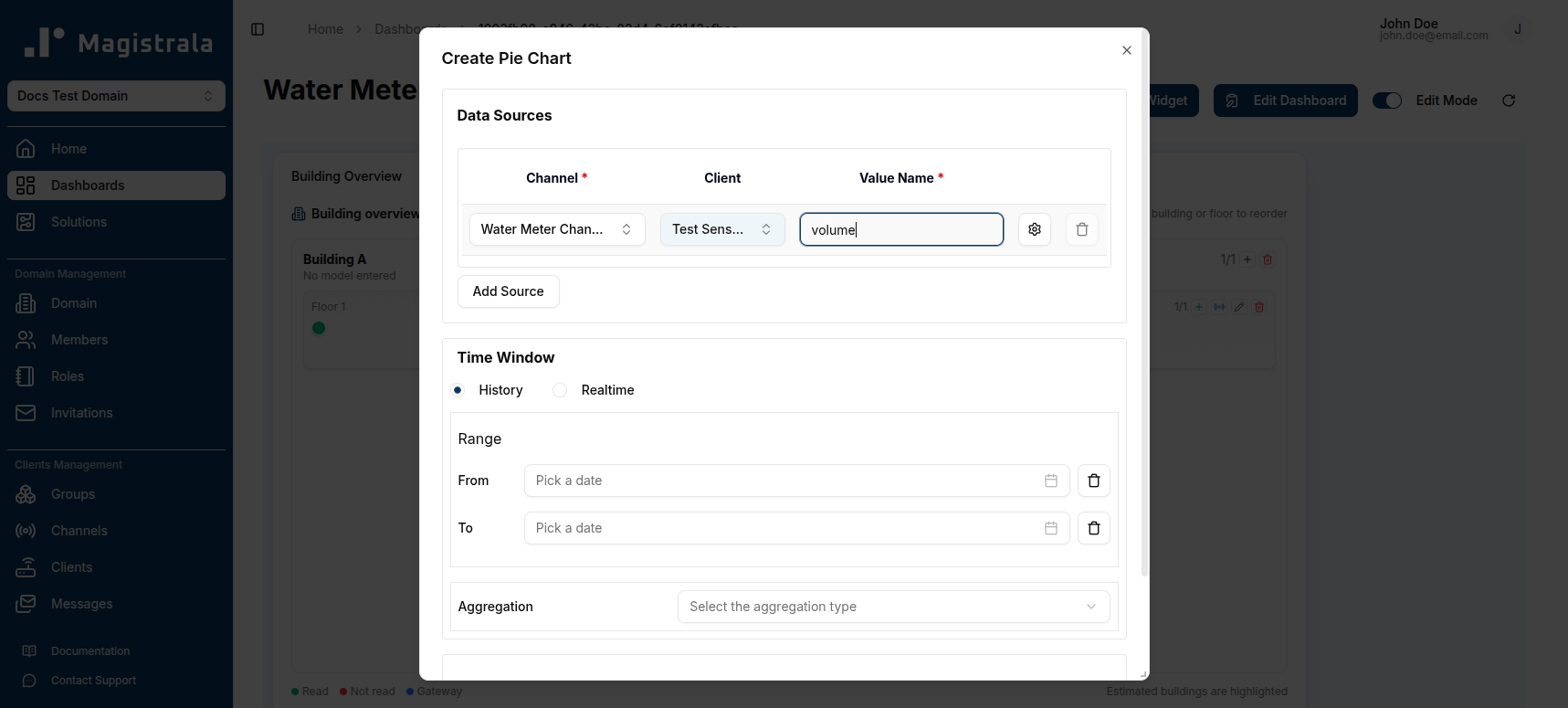
Task: Click the Domain building icon
Action: click(26, 303)
